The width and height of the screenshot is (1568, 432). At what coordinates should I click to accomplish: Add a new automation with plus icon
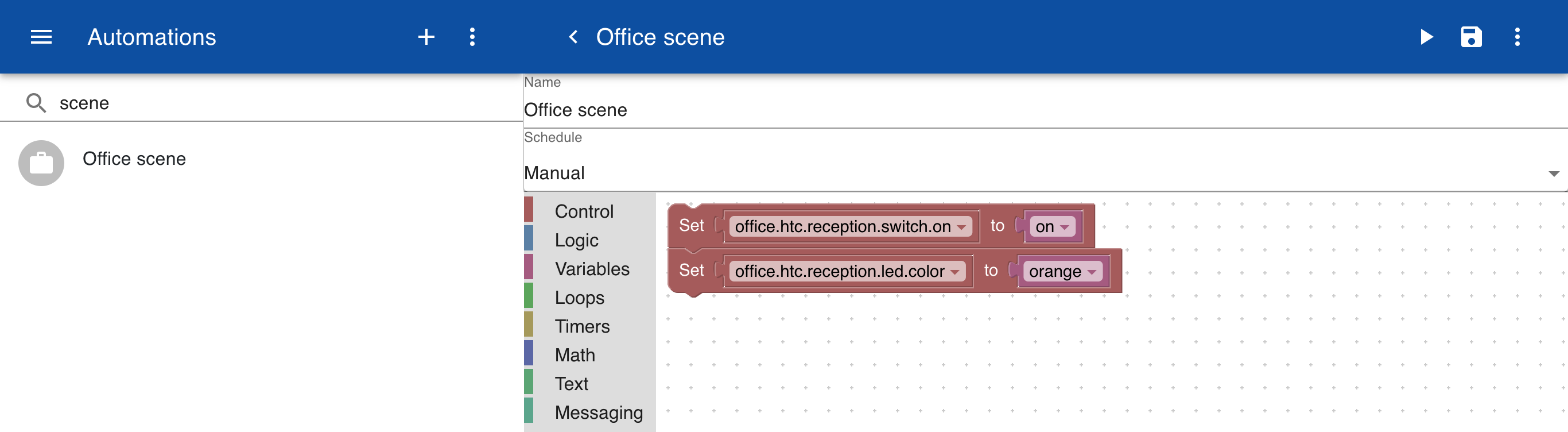426,37
